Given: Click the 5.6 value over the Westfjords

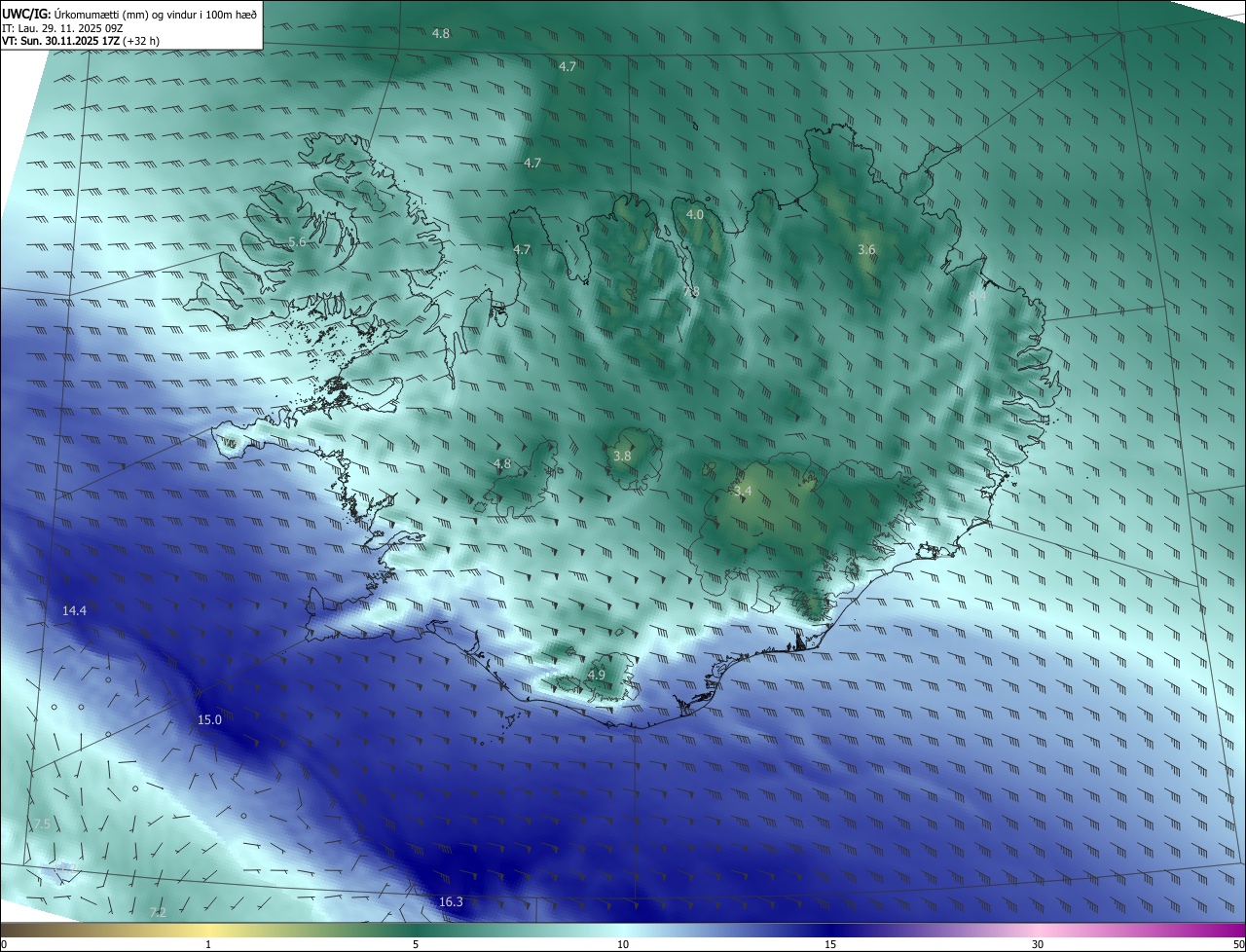Looking at the screenshot, I should [x=297, y=241].
